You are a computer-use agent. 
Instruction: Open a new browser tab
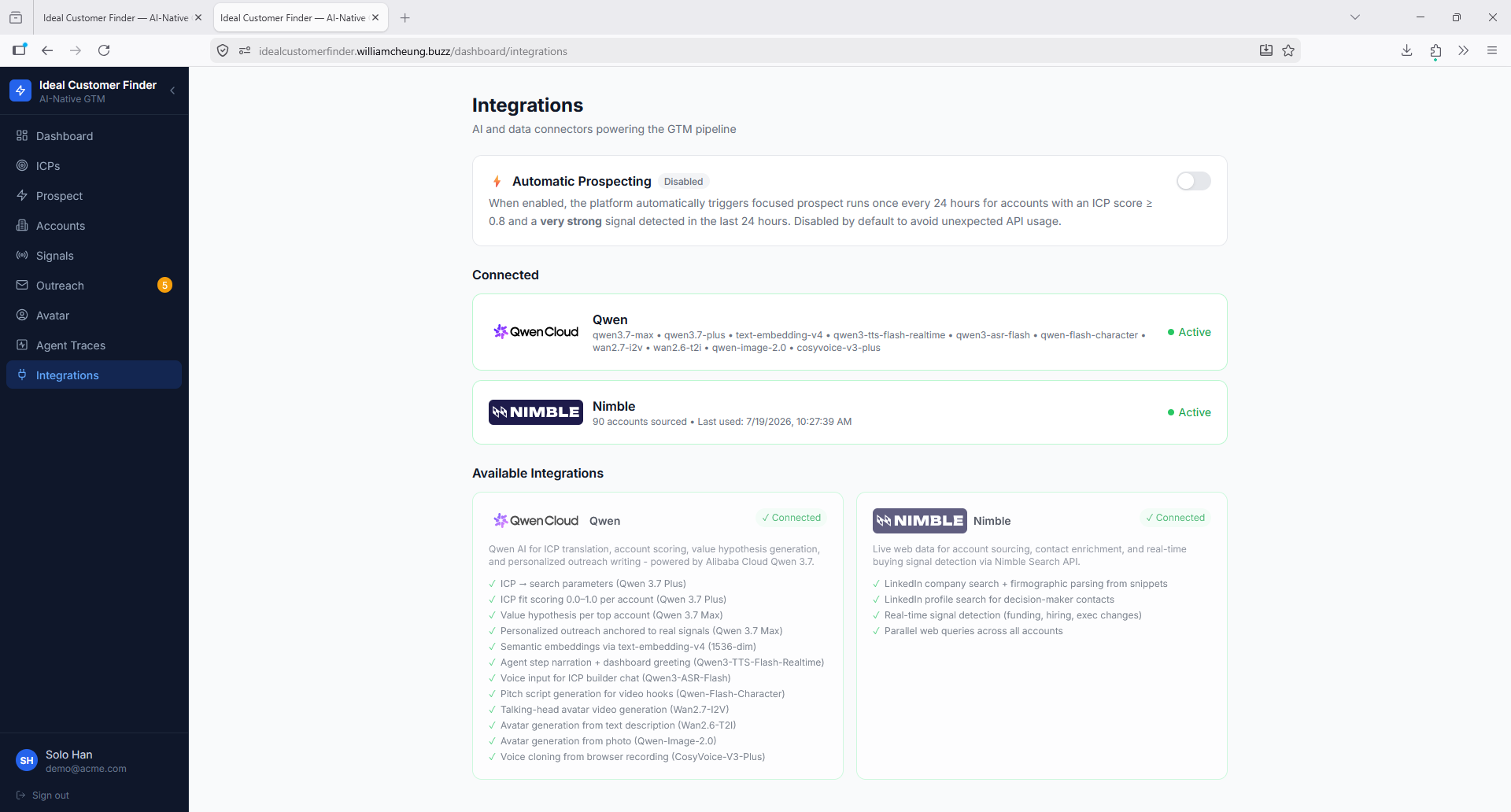[405, 17]
